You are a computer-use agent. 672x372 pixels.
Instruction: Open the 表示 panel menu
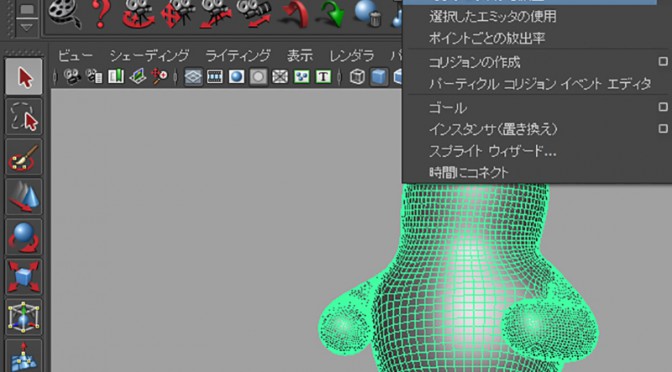pyautogui.click(x=300, y=55)
